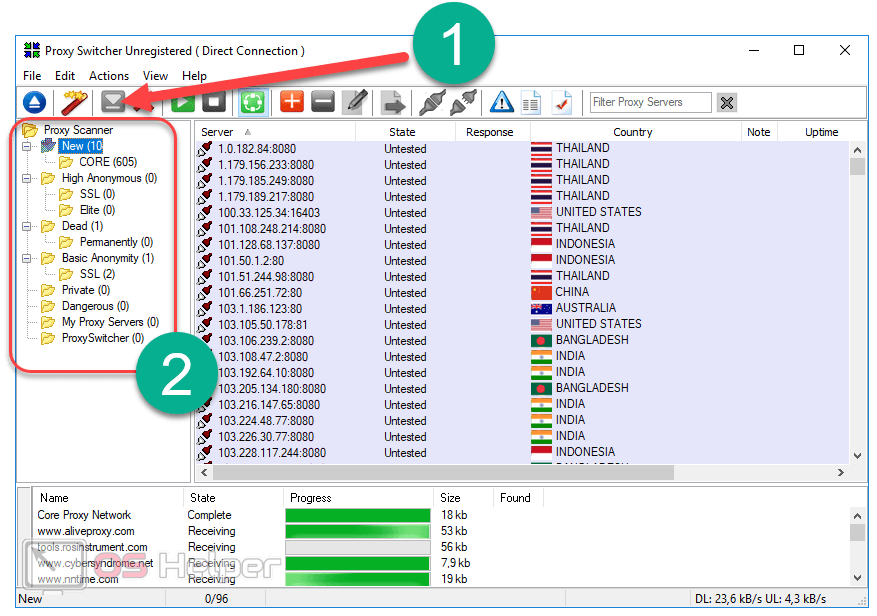Click the red plus add proxy icon
This screenshot has height=616, width=877.
[292, 102]
